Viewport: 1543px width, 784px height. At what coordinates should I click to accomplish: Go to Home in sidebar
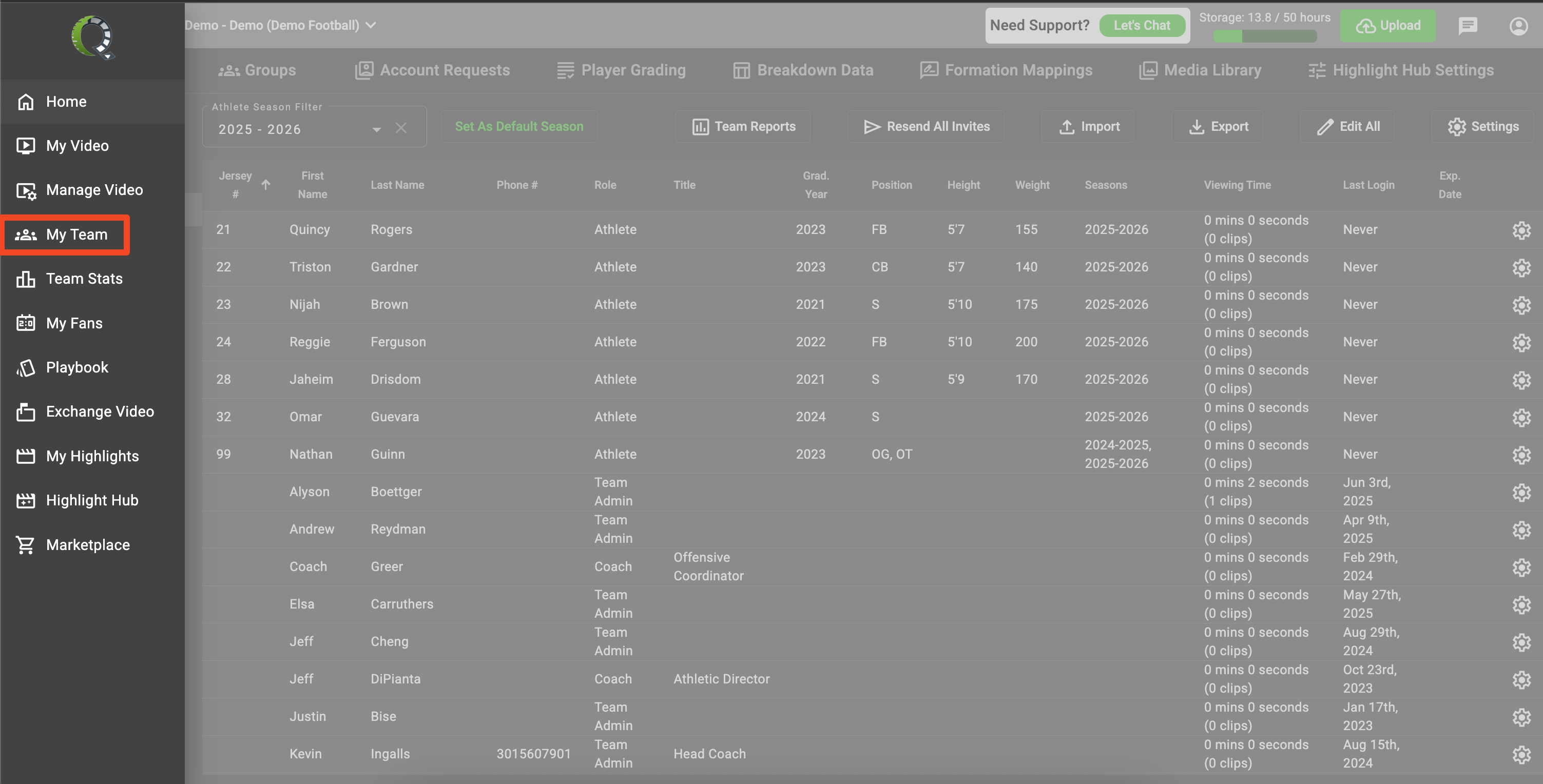tap(92, 101)
